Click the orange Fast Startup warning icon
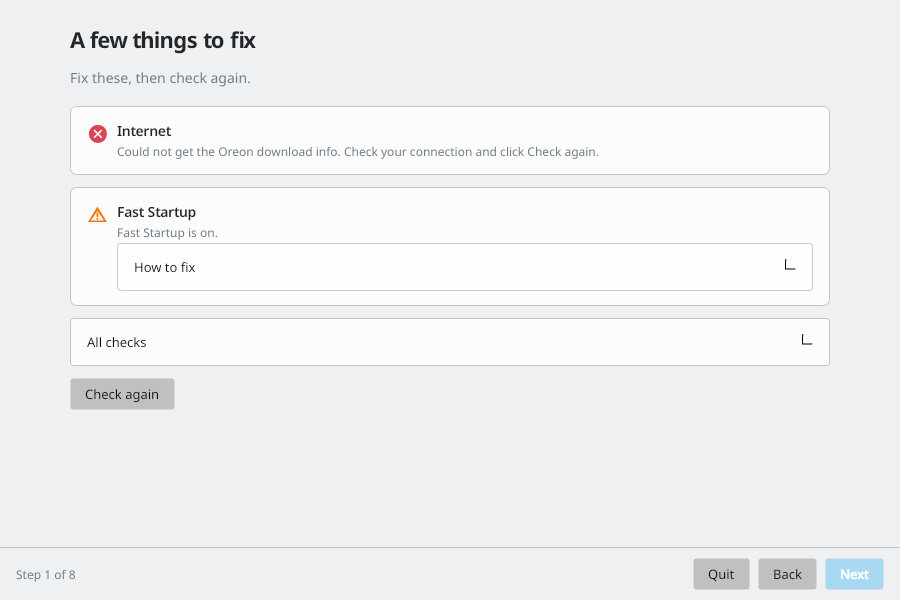The width and height of the screenshot is (900, 600). point(98,215)
